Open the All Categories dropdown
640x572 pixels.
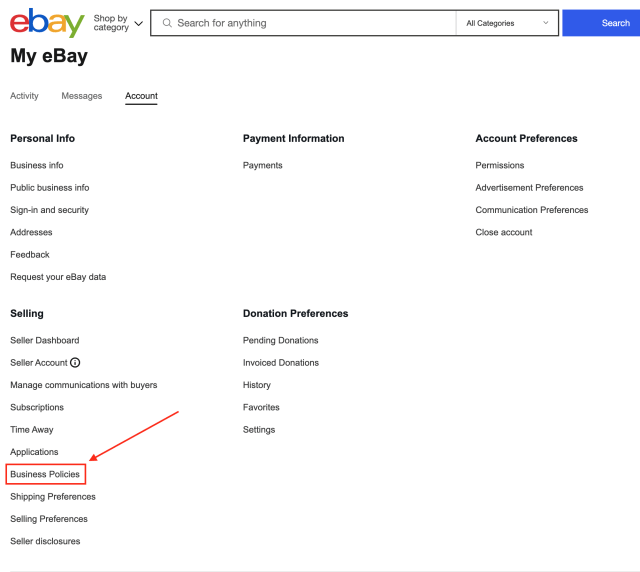coord(507,23)
